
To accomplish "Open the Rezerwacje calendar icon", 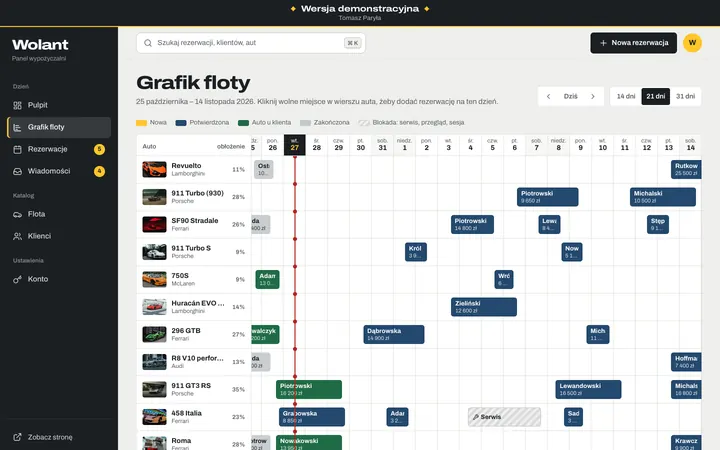I will 17,149.
